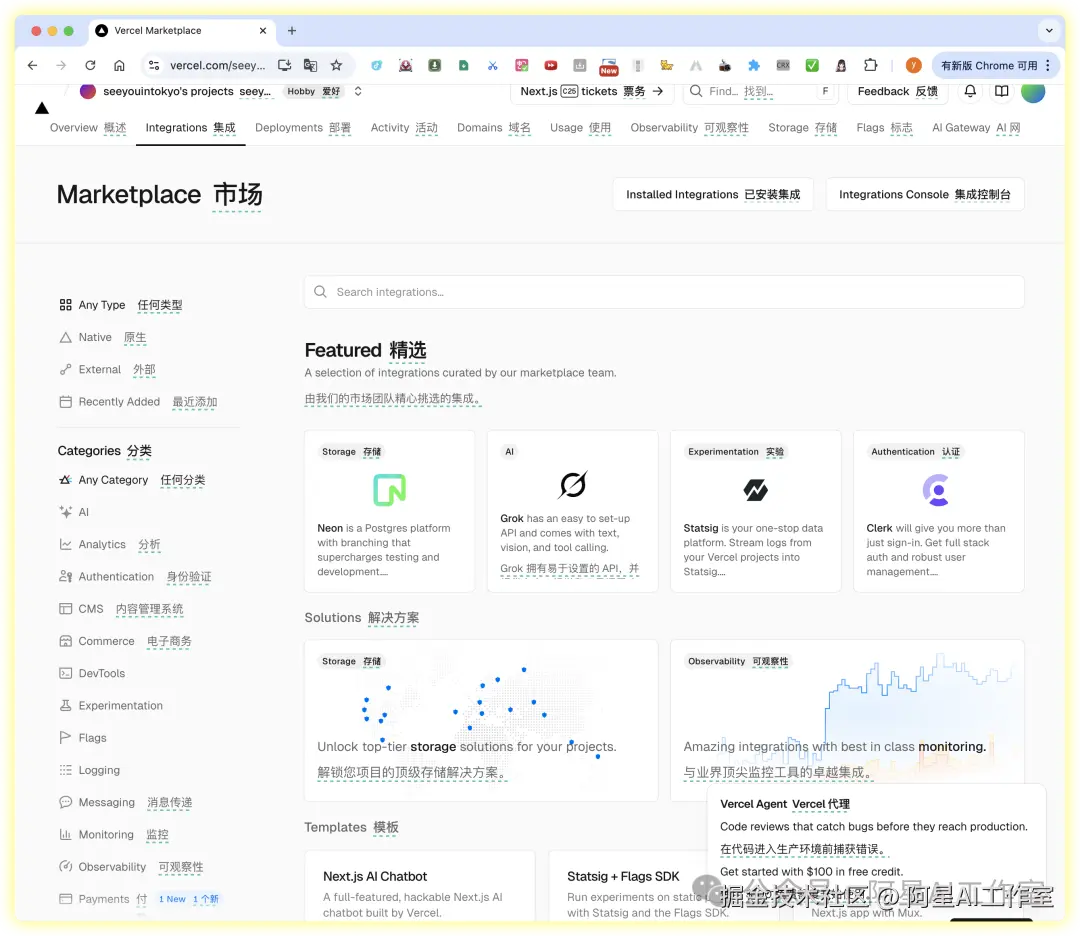Viewport: 1080px width, 936px height.
Task: Open the Integrations Console
Action: [925, 194]
